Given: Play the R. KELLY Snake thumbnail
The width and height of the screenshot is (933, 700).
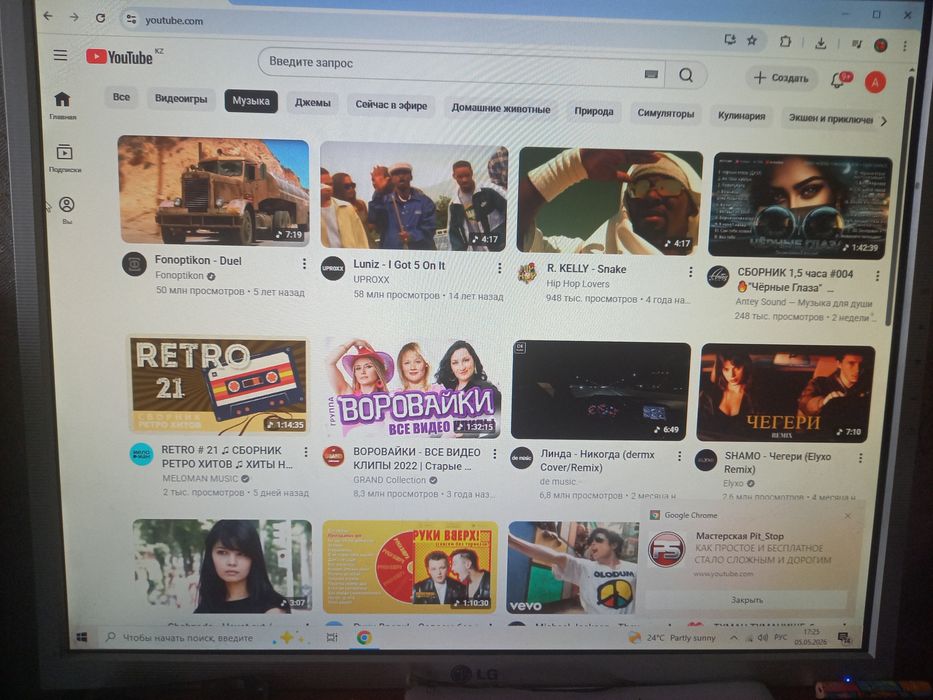Looking at the screenshot, I should pyautogui.click(x=609, y=201).
